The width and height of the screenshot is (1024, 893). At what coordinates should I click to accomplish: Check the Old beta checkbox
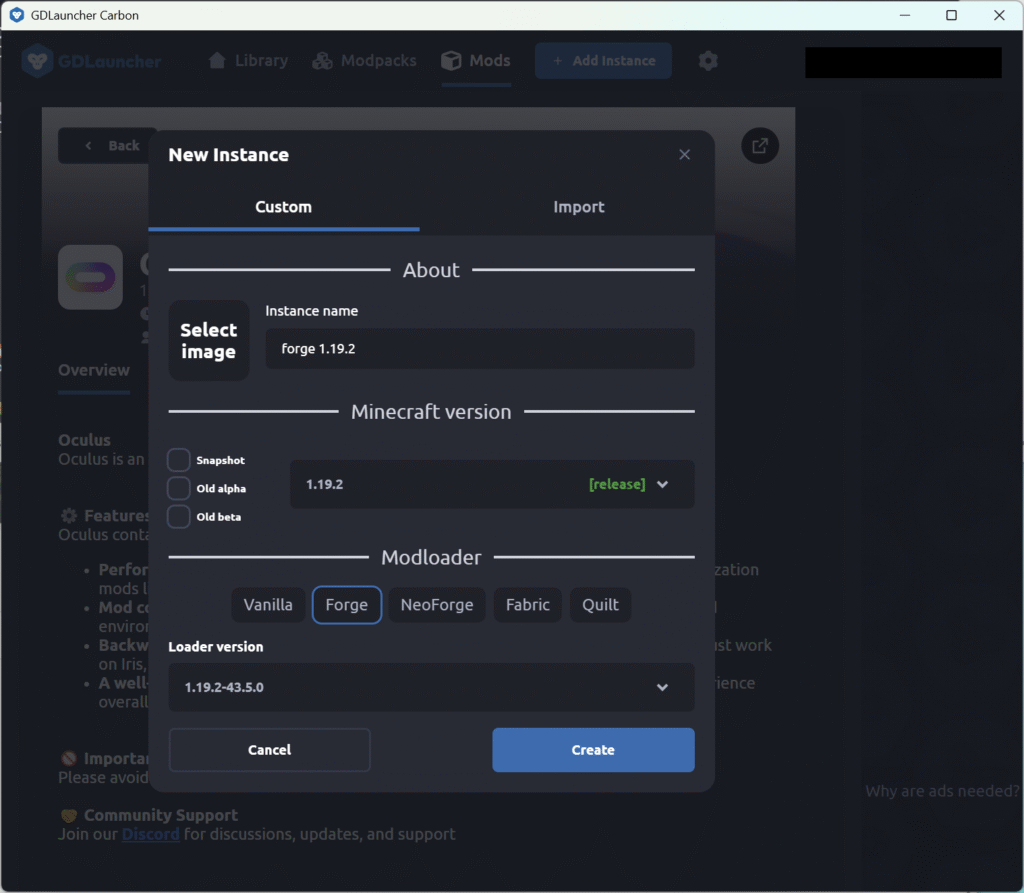coord(179,517)
